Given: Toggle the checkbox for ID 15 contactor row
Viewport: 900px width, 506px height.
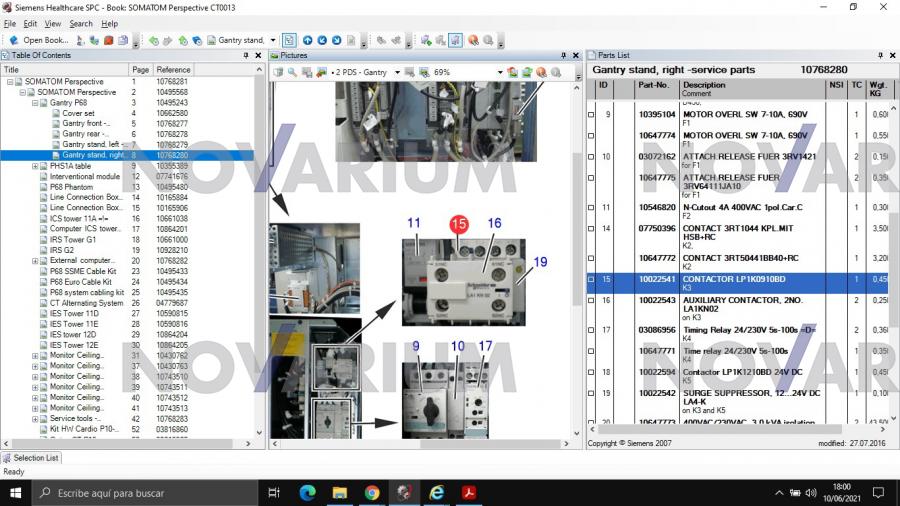Looking at the screenshot, I should click(x=591, y=280).
